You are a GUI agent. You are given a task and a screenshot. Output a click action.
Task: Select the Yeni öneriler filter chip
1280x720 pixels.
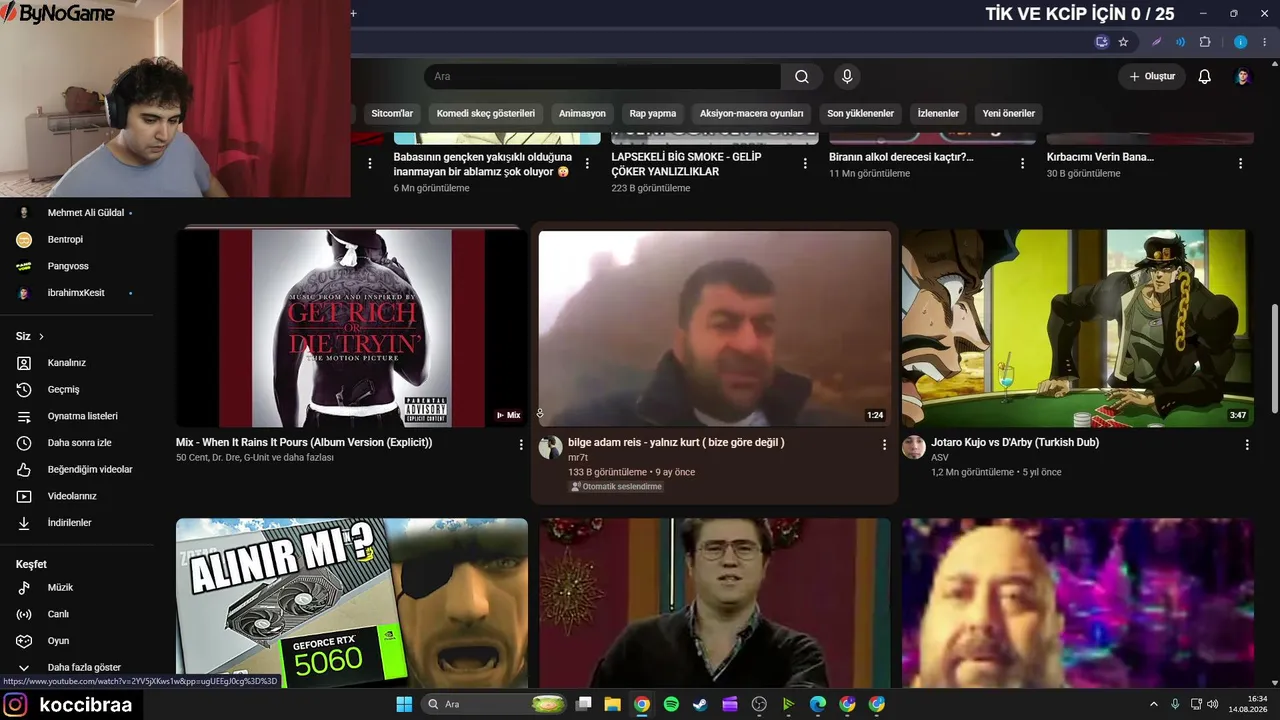point(1009,114)
